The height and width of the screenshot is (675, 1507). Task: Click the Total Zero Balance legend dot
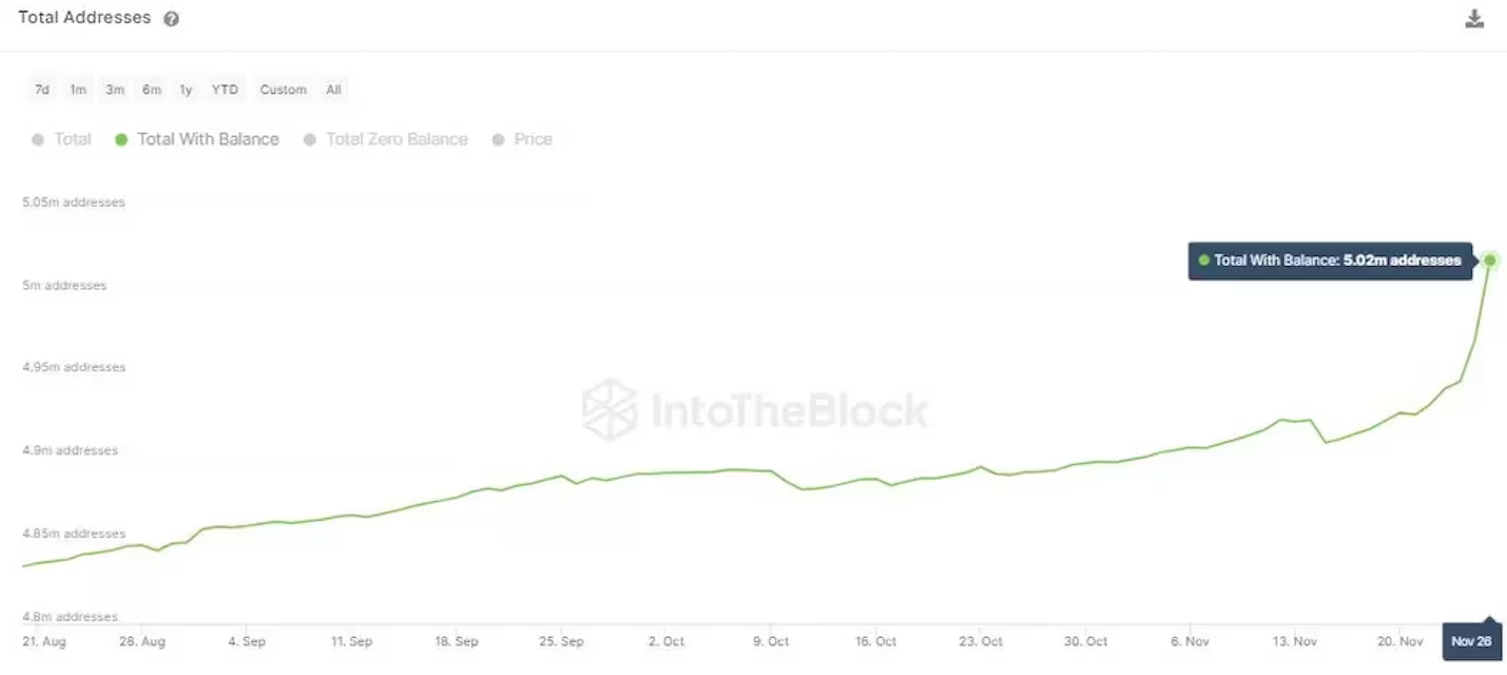pos(310,139)
